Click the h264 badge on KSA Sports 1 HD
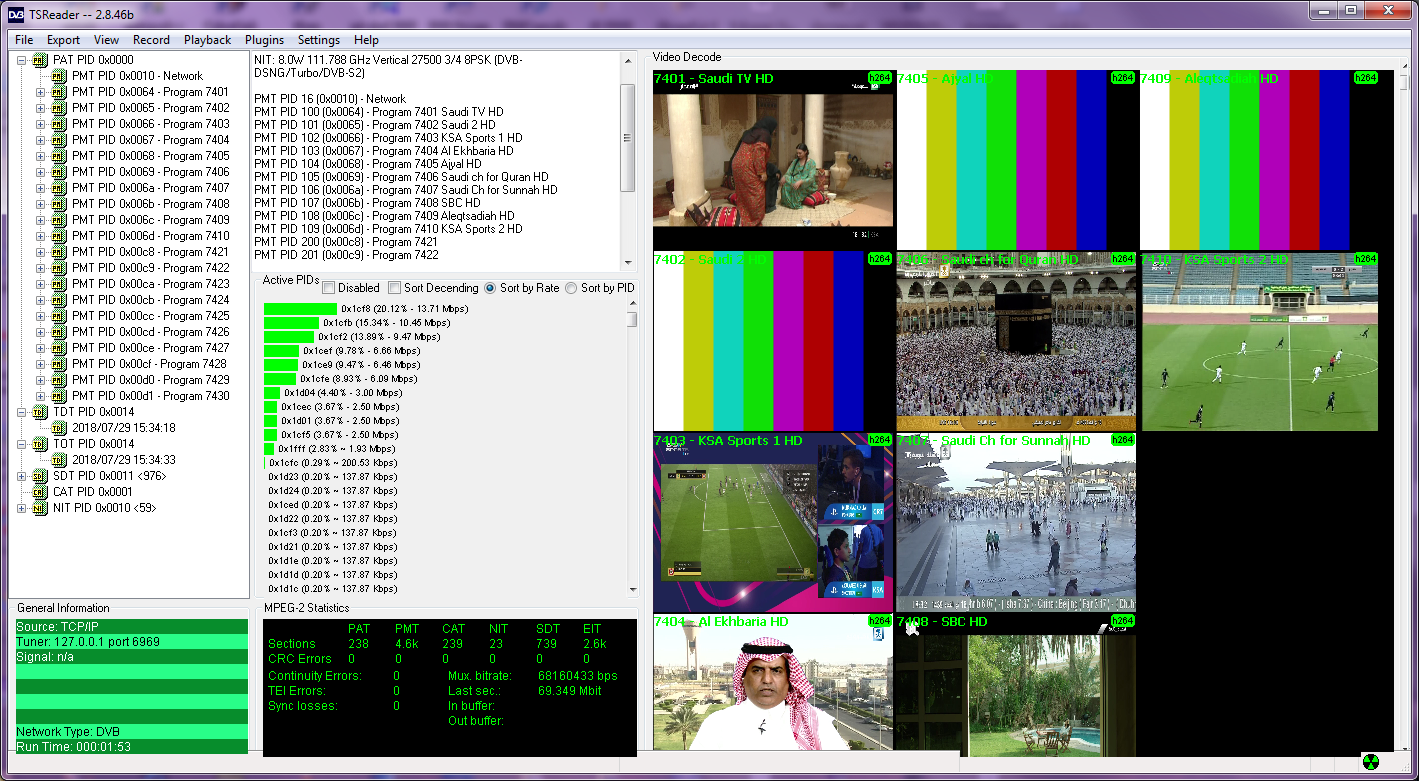Image resolution: width=1419 pixels, height=781 pixels. point(879,439)
